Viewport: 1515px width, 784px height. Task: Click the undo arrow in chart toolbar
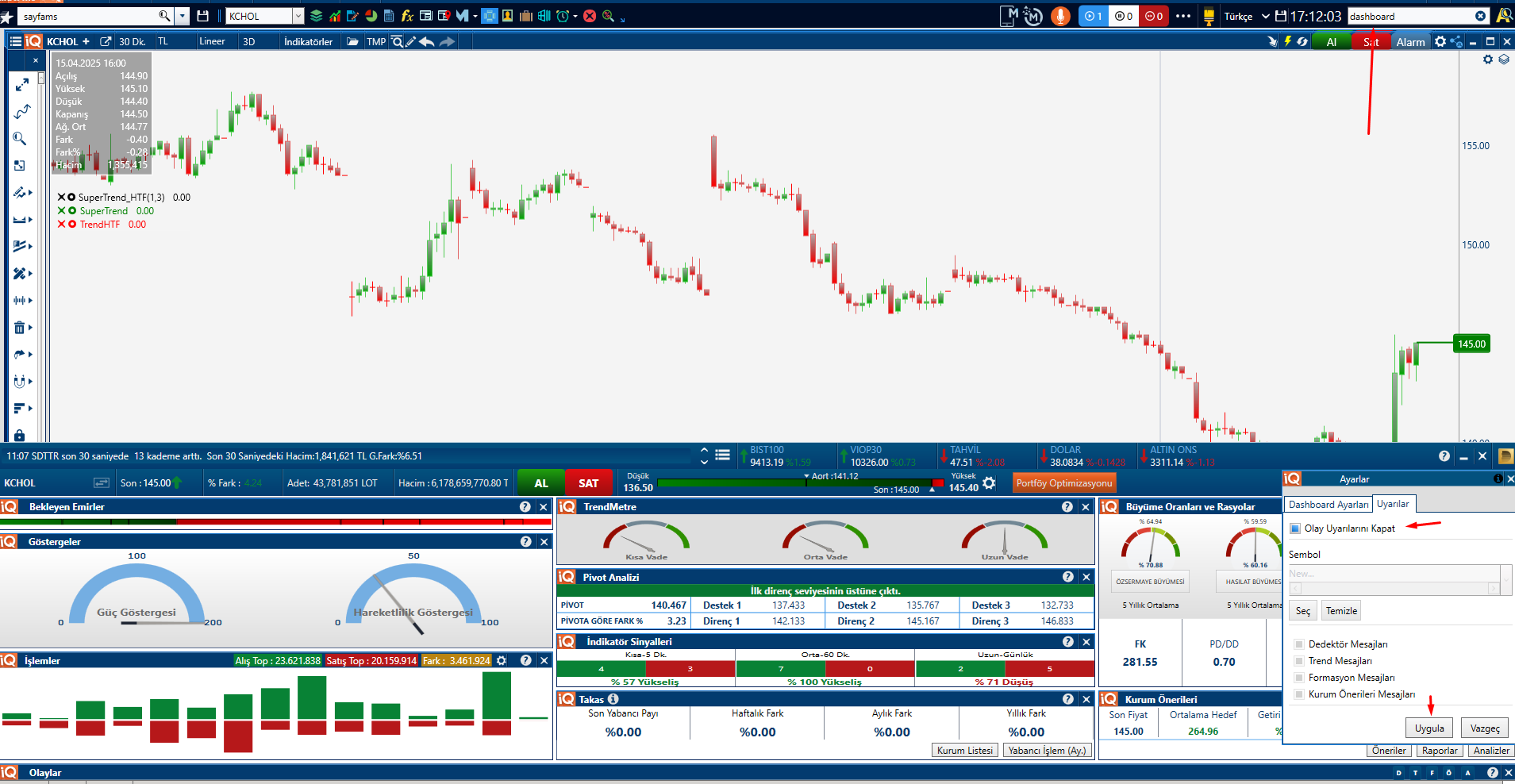[427, 42]
